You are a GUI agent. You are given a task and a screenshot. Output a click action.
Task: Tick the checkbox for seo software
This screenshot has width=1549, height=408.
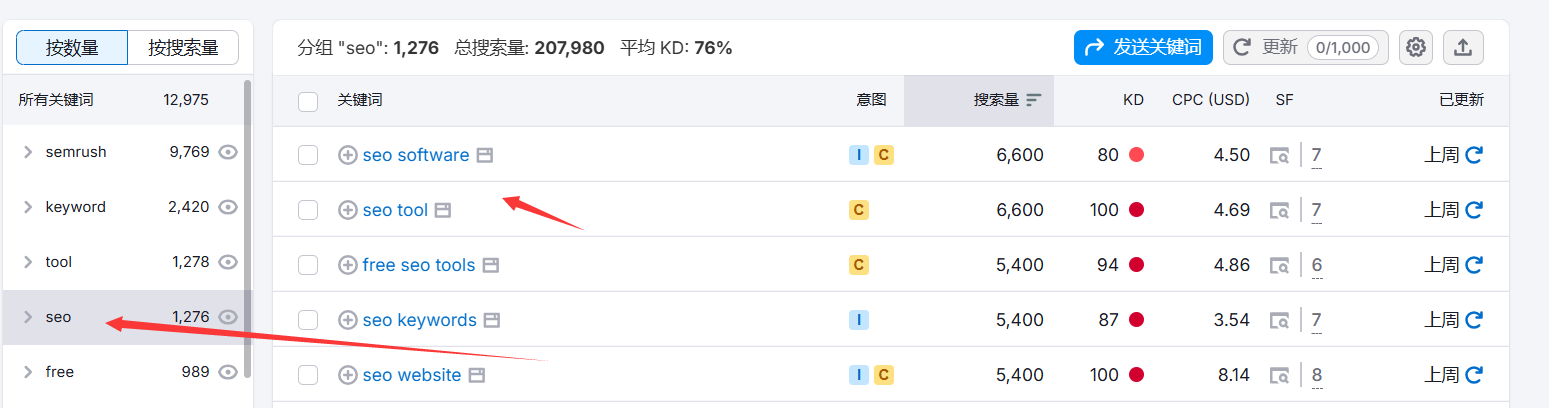(x=308, y=155)
